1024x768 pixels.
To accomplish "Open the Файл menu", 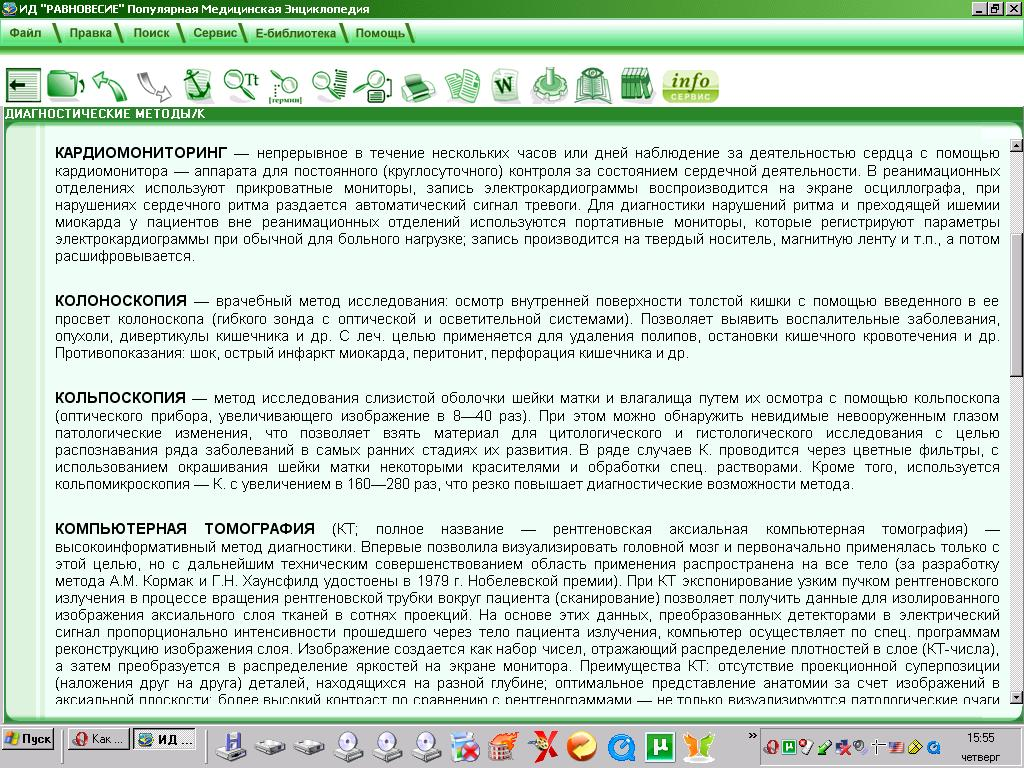I will (x=25, y=33).
